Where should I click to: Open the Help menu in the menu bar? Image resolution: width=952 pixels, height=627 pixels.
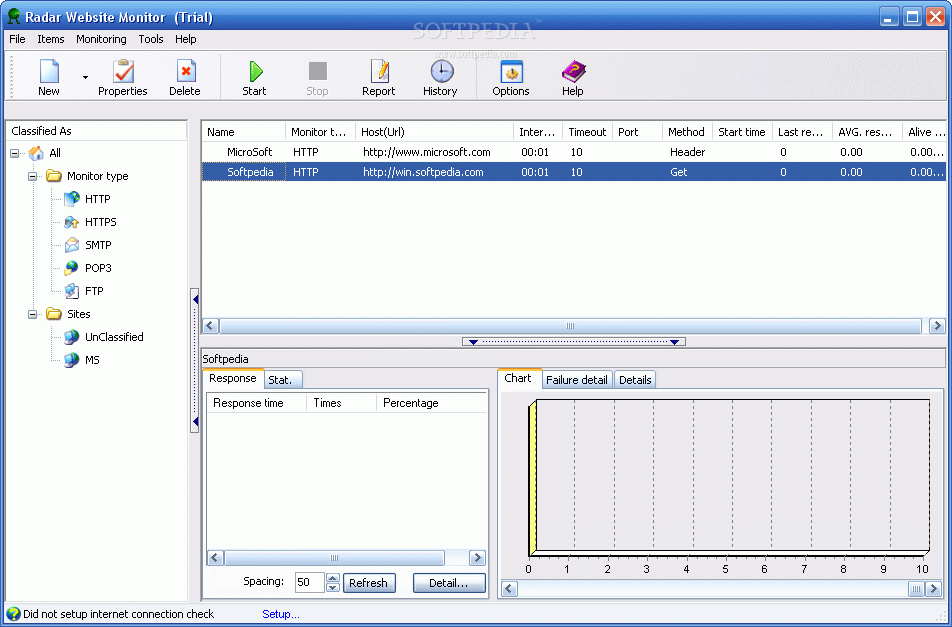click(185, 39)
